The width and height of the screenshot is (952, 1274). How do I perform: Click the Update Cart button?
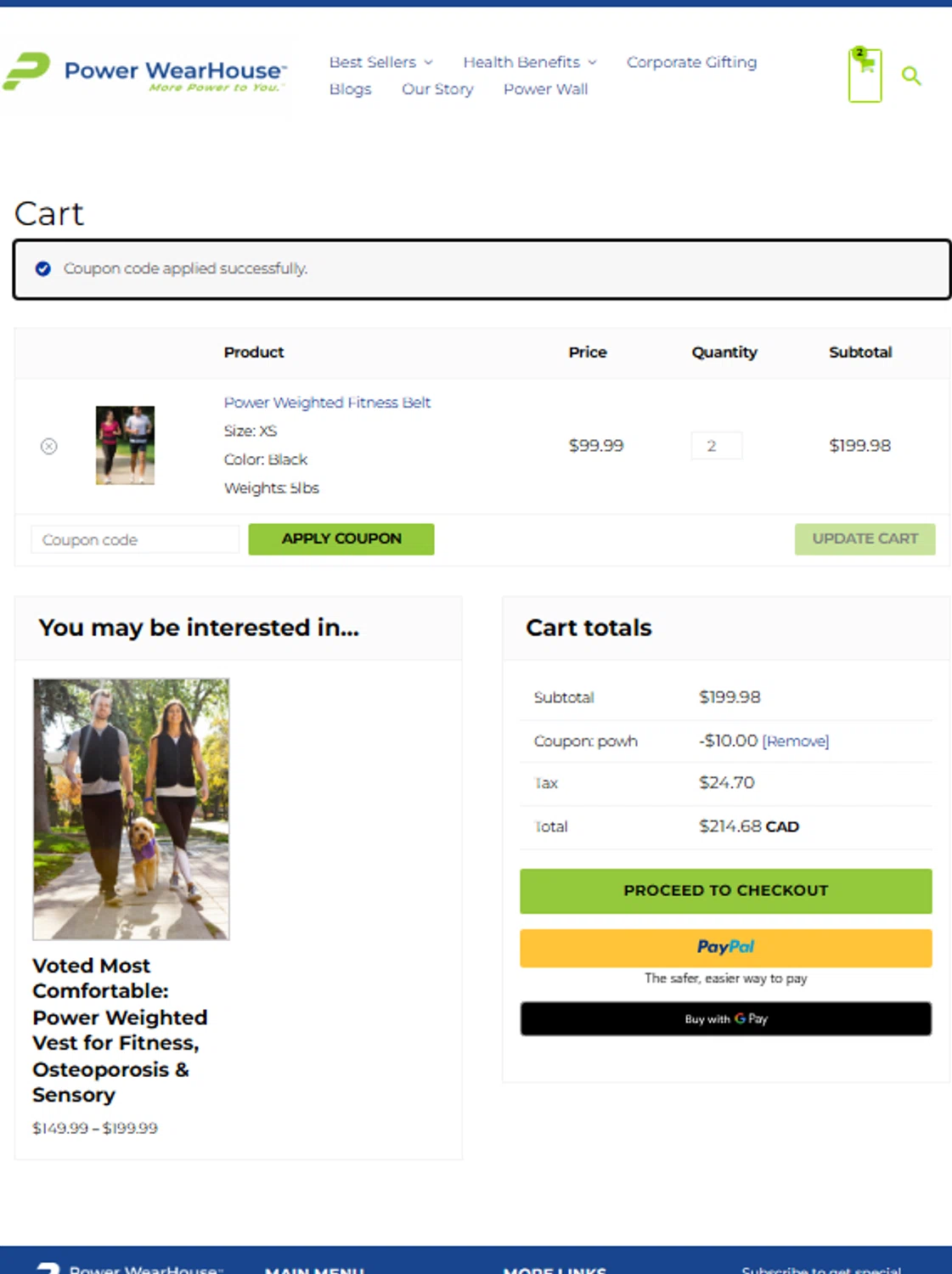pyautogui.click(x=865, y=539)
